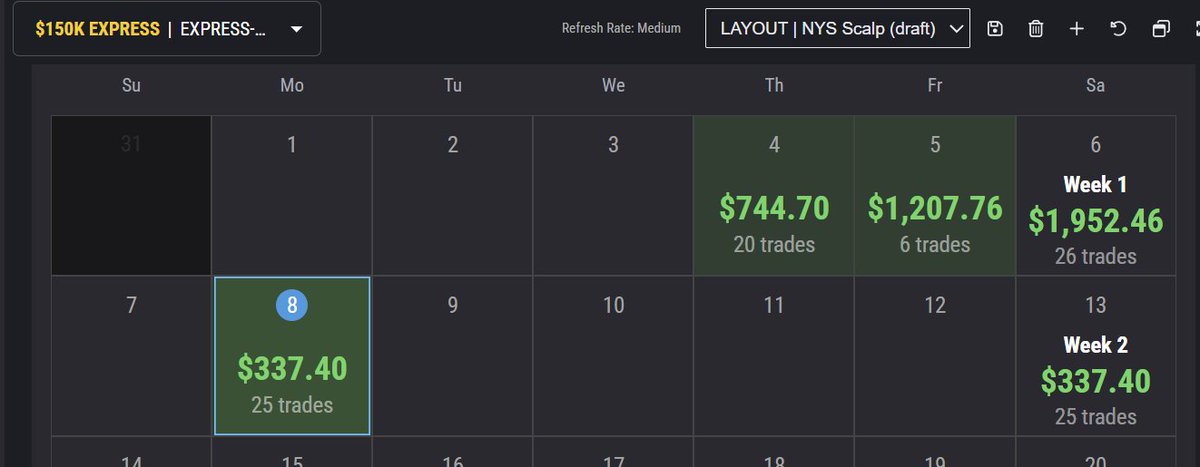
Task: Click the We weekday column header
Action: (613, 85)
